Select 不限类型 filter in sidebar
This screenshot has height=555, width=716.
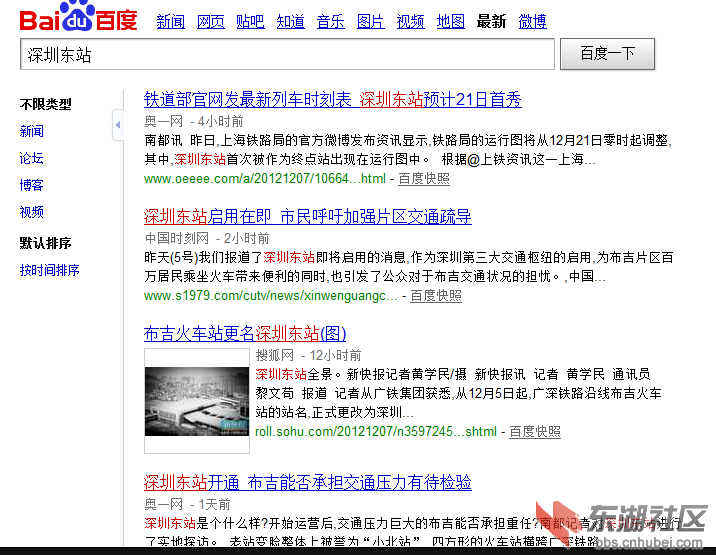click(45, 104)
